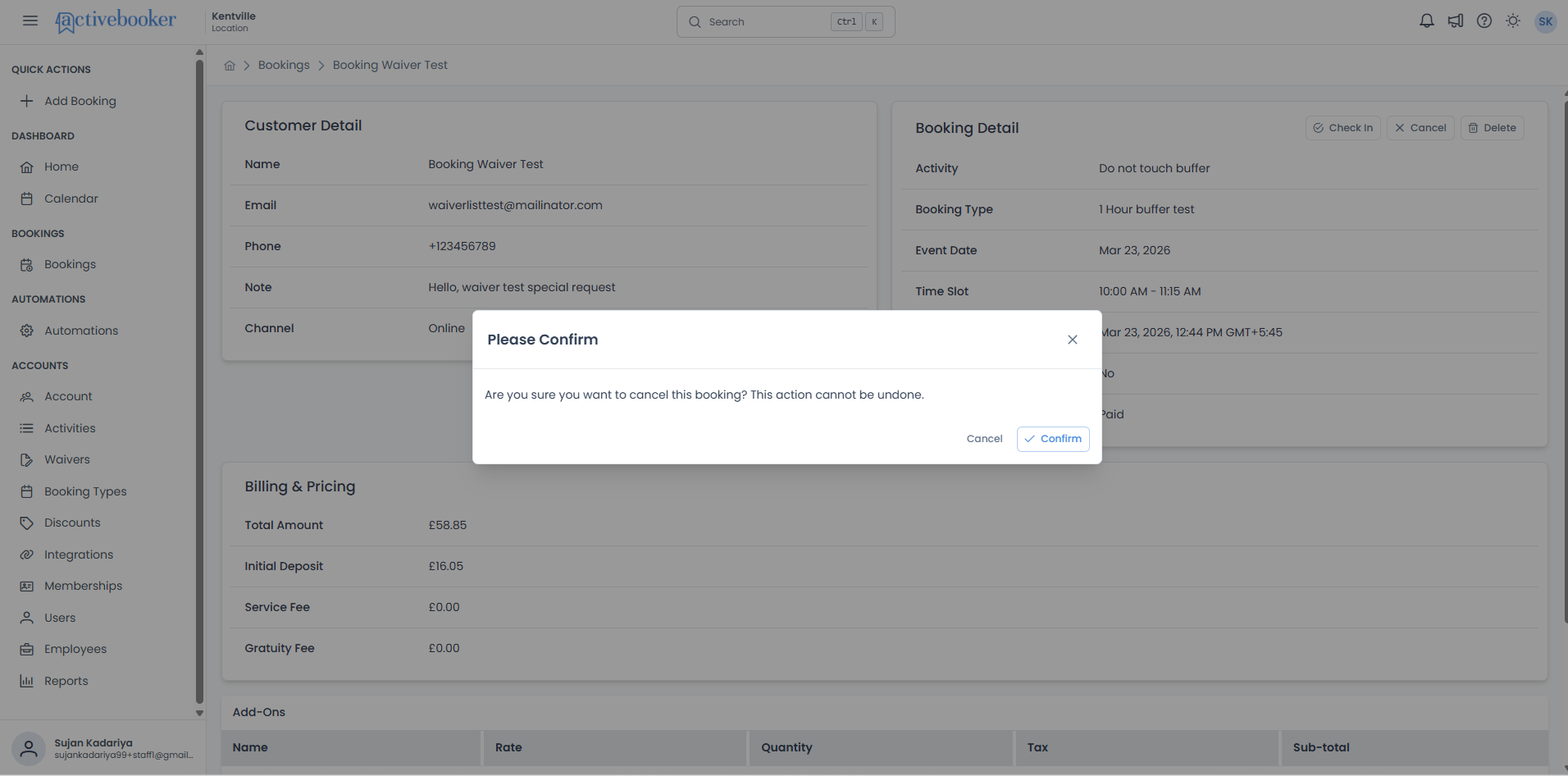
Task: Click the Waivers document icon
Action: click(27, 459)
